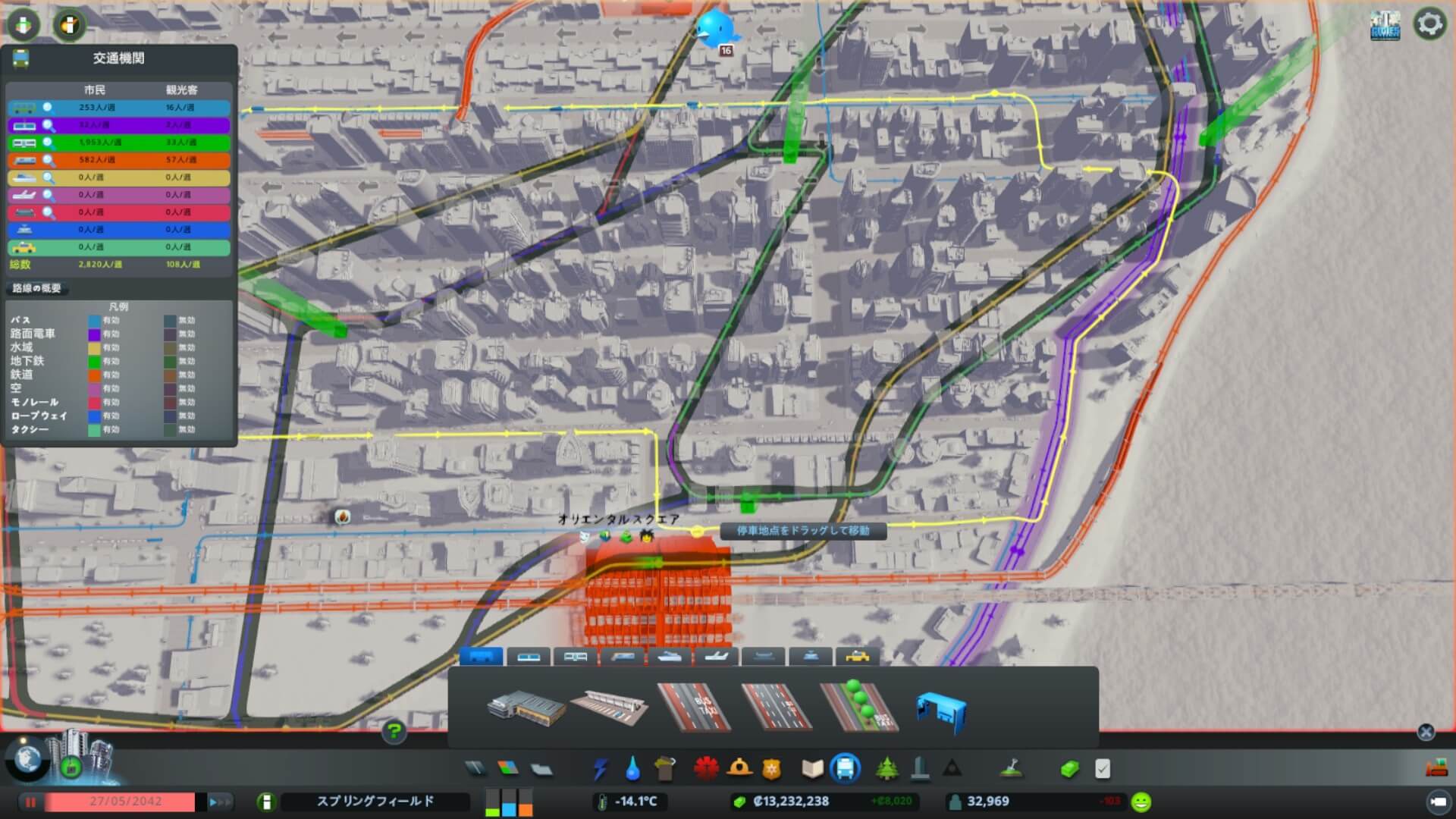
Task: Open the Healthcare red cross menu
Action: pos(706,769)
